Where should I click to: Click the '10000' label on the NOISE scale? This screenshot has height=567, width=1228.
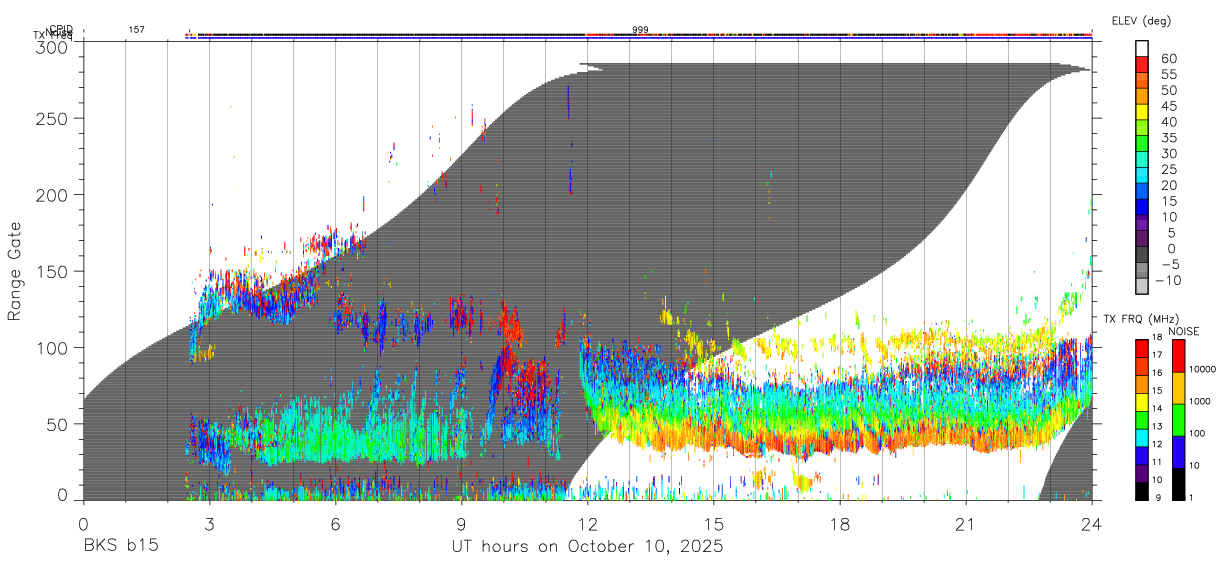click(x=1201, y=370)
